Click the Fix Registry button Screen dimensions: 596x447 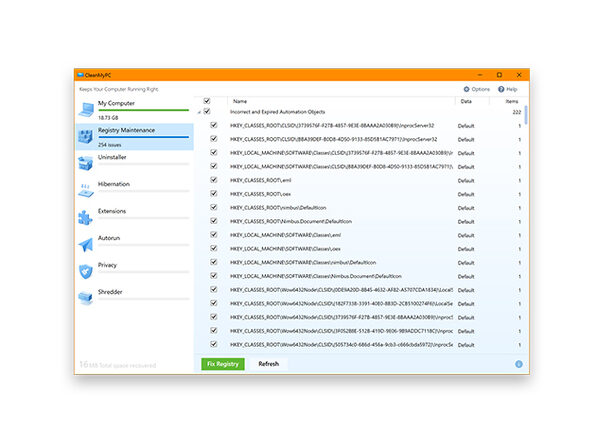click(223, 364)
